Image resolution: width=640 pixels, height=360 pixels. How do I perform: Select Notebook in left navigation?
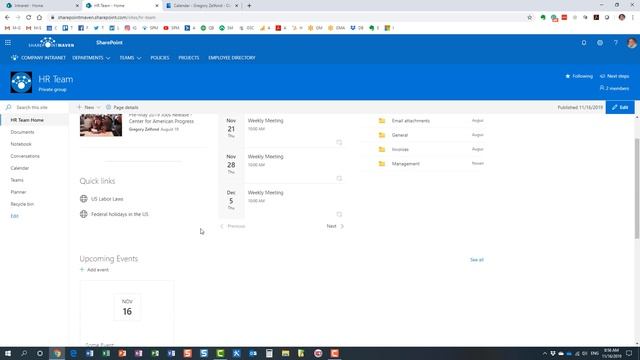pyautogui.click(x=21, y=144)
